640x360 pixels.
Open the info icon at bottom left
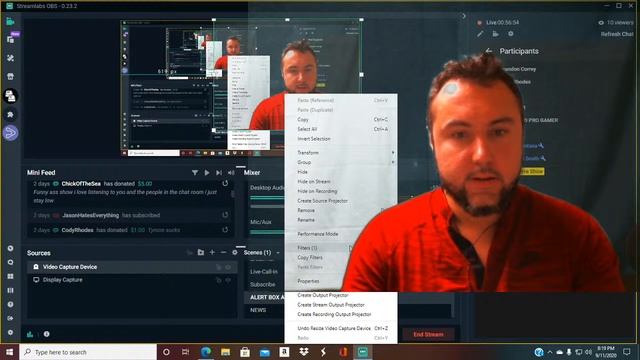47,334
